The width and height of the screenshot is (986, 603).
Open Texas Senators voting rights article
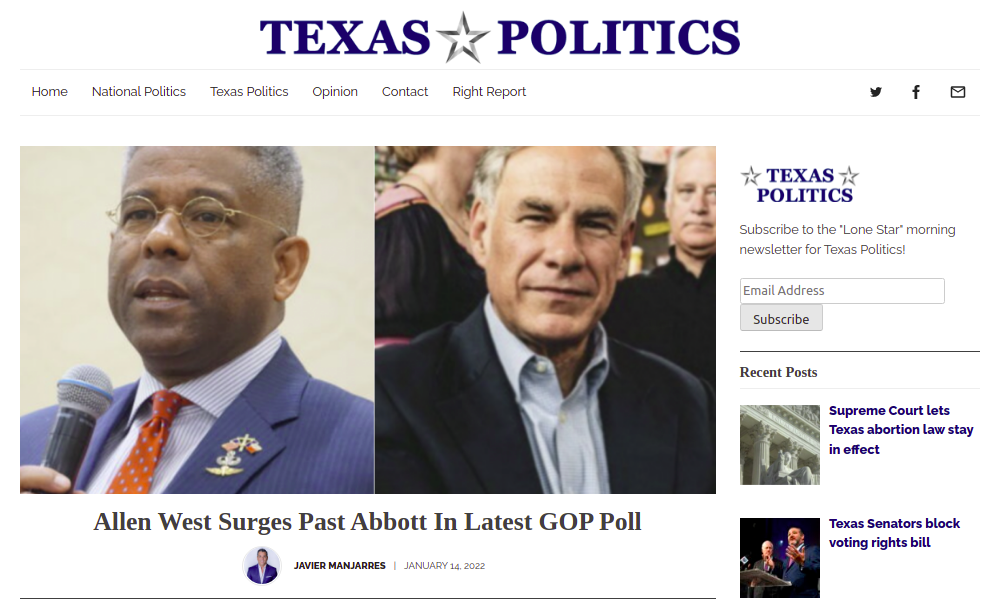894,533
